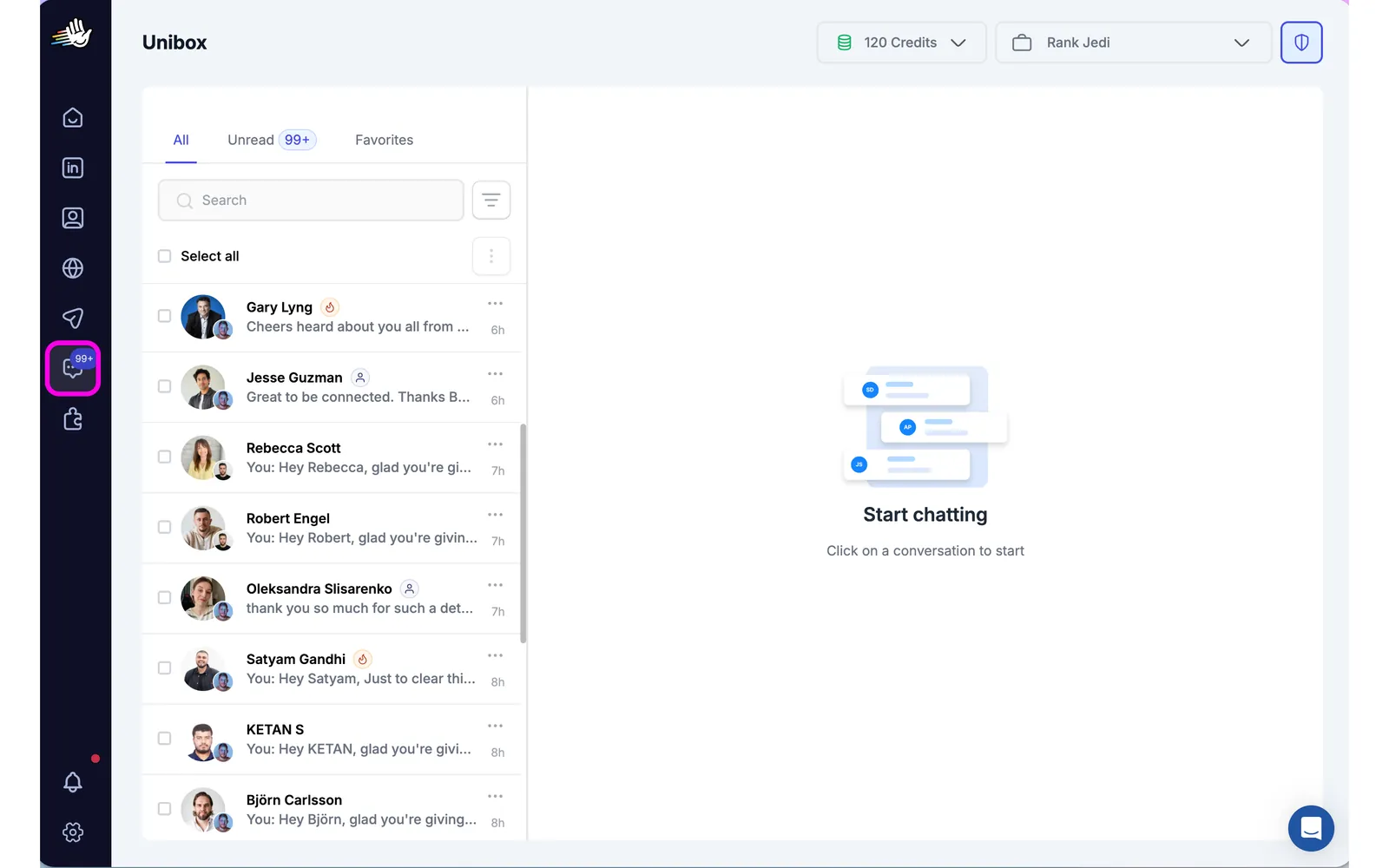Click the app logo at the top of the sidebar
The height and width of the screenshot is (868, 1389).
pyautogui.click(x=73, y=34)
